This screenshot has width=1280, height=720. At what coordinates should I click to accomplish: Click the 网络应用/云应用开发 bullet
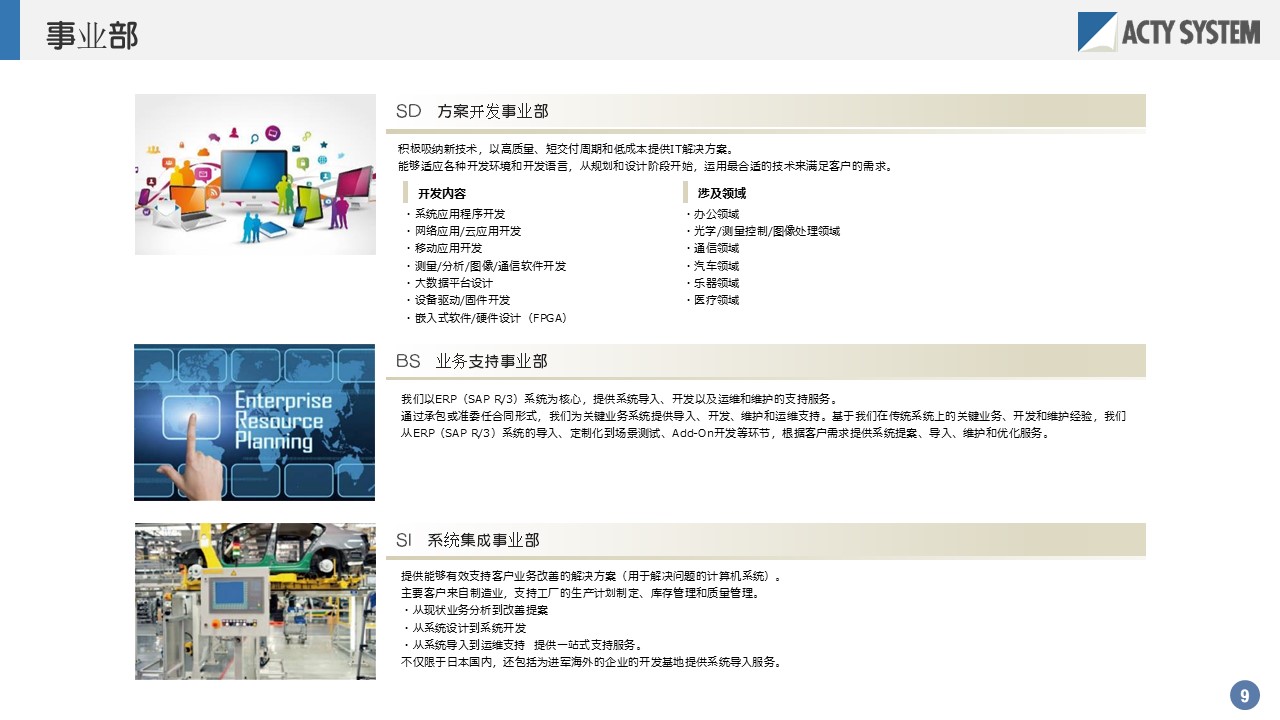(x=462, y=231)
